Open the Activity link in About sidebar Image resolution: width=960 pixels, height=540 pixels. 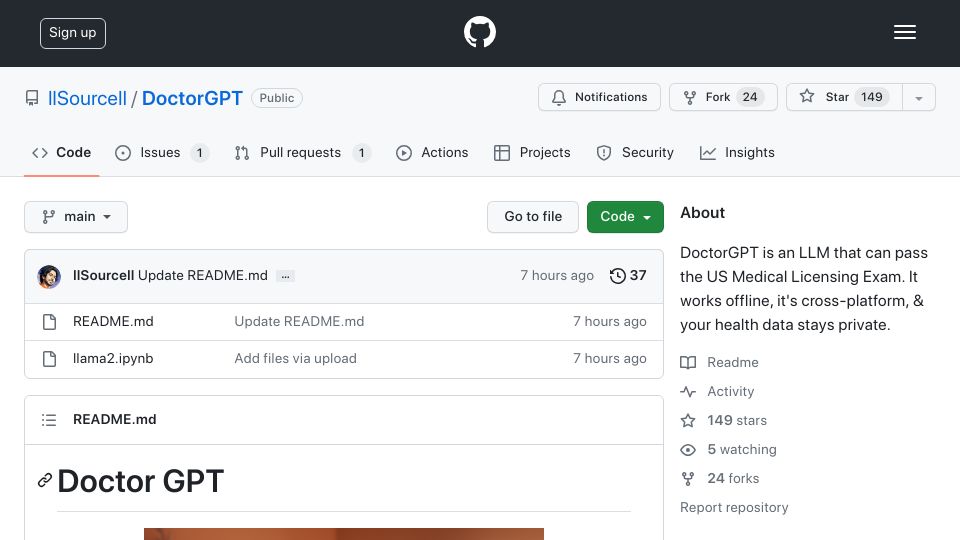(x=717, y=391)
